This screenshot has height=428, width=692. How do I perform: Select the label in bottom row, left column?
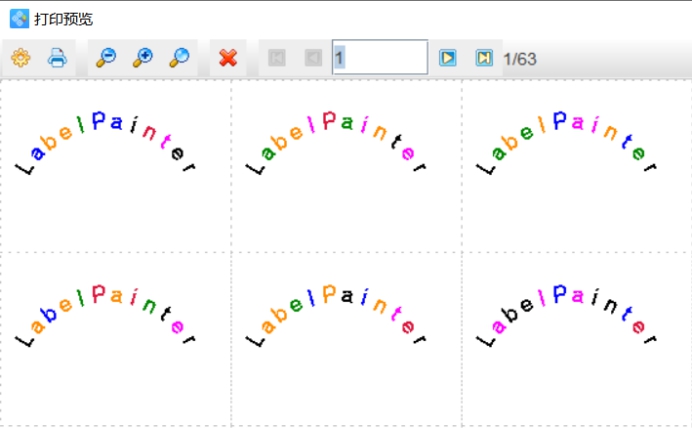[107, 318]
